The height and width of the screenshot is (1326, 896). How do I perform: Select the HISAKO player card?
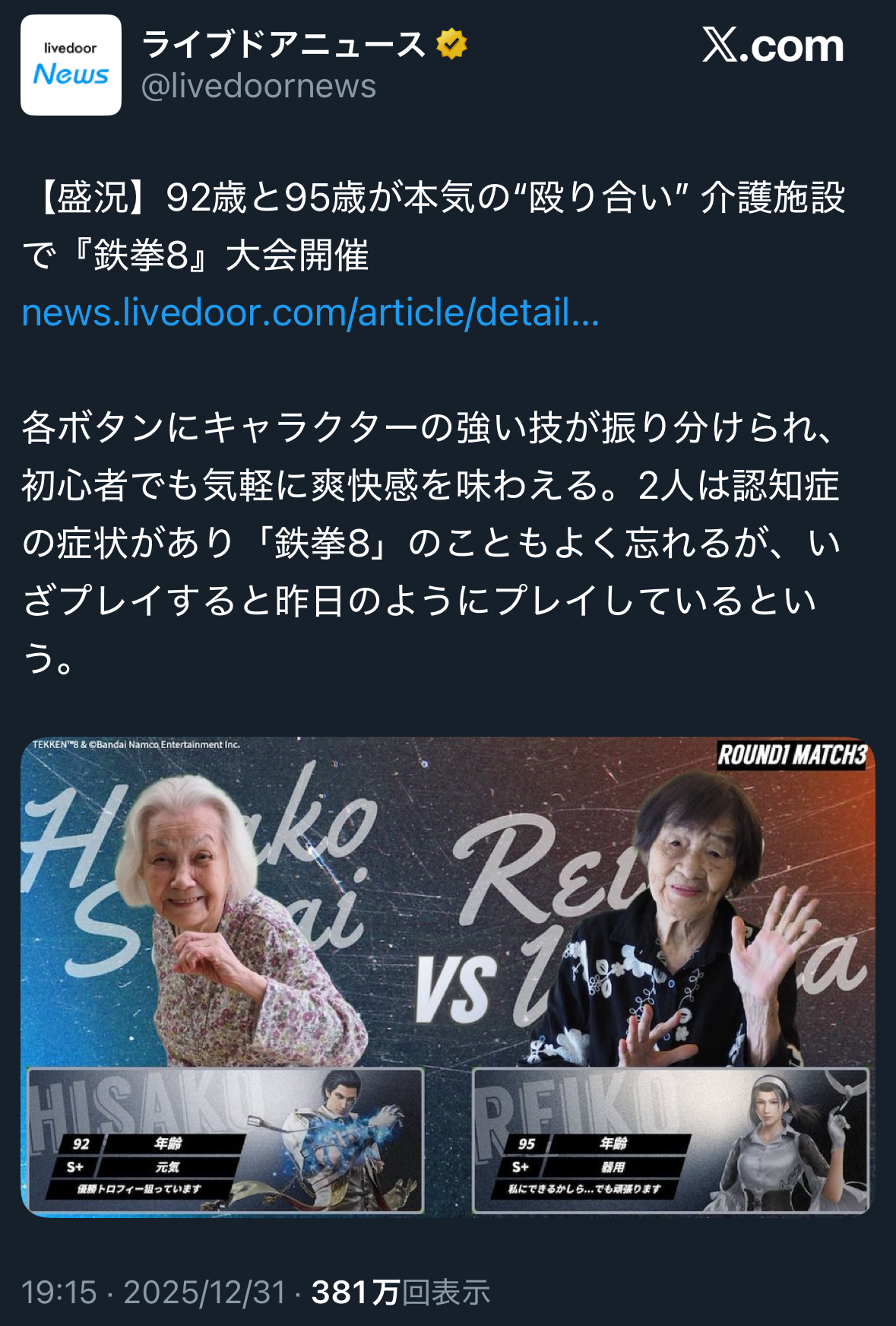click(x=226, y=1140)
